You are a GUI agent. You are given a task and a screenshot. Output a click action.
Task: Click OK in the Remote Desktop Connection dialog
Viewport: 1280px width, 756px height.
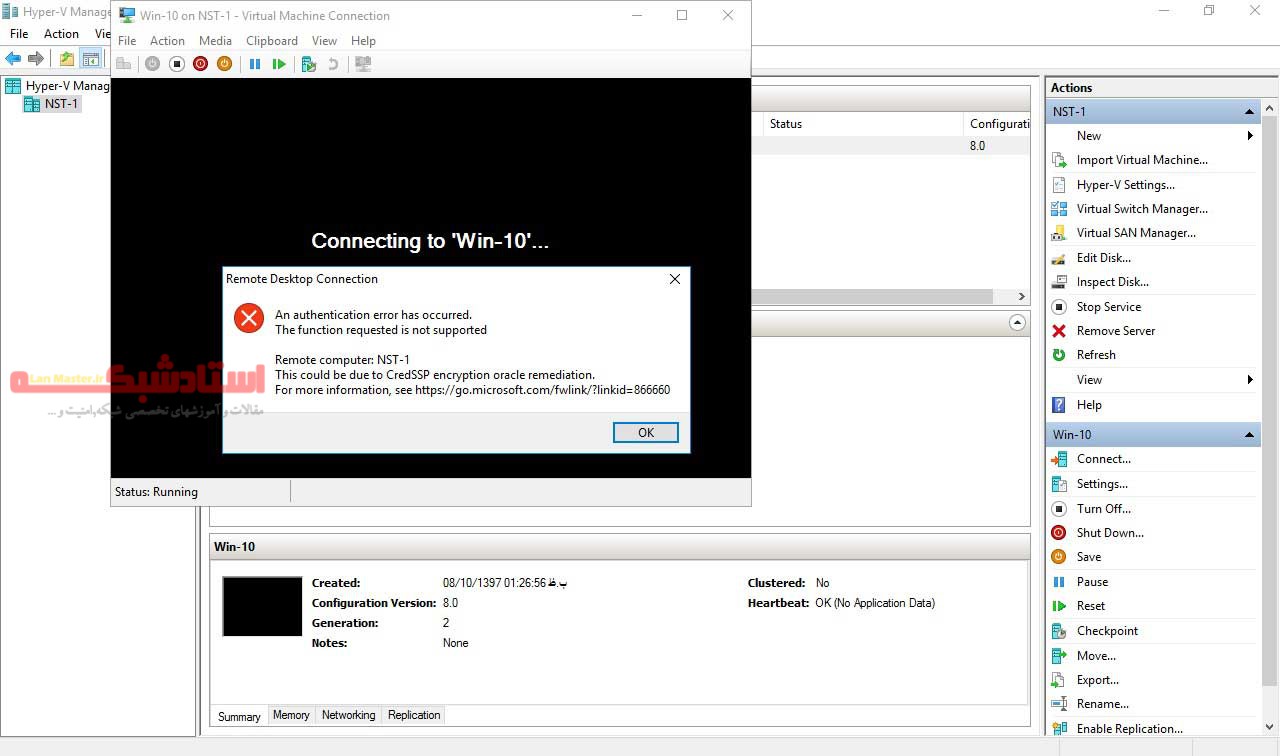coord(646,432)
